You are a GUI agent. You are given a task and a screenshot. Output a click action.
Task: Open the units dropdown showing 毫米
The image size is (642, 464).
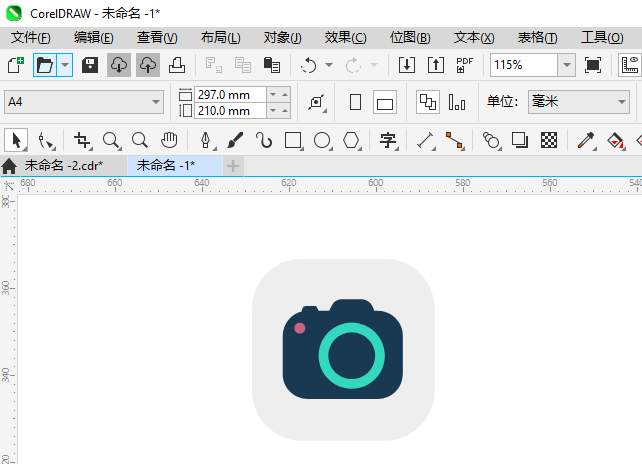(579, 102)
